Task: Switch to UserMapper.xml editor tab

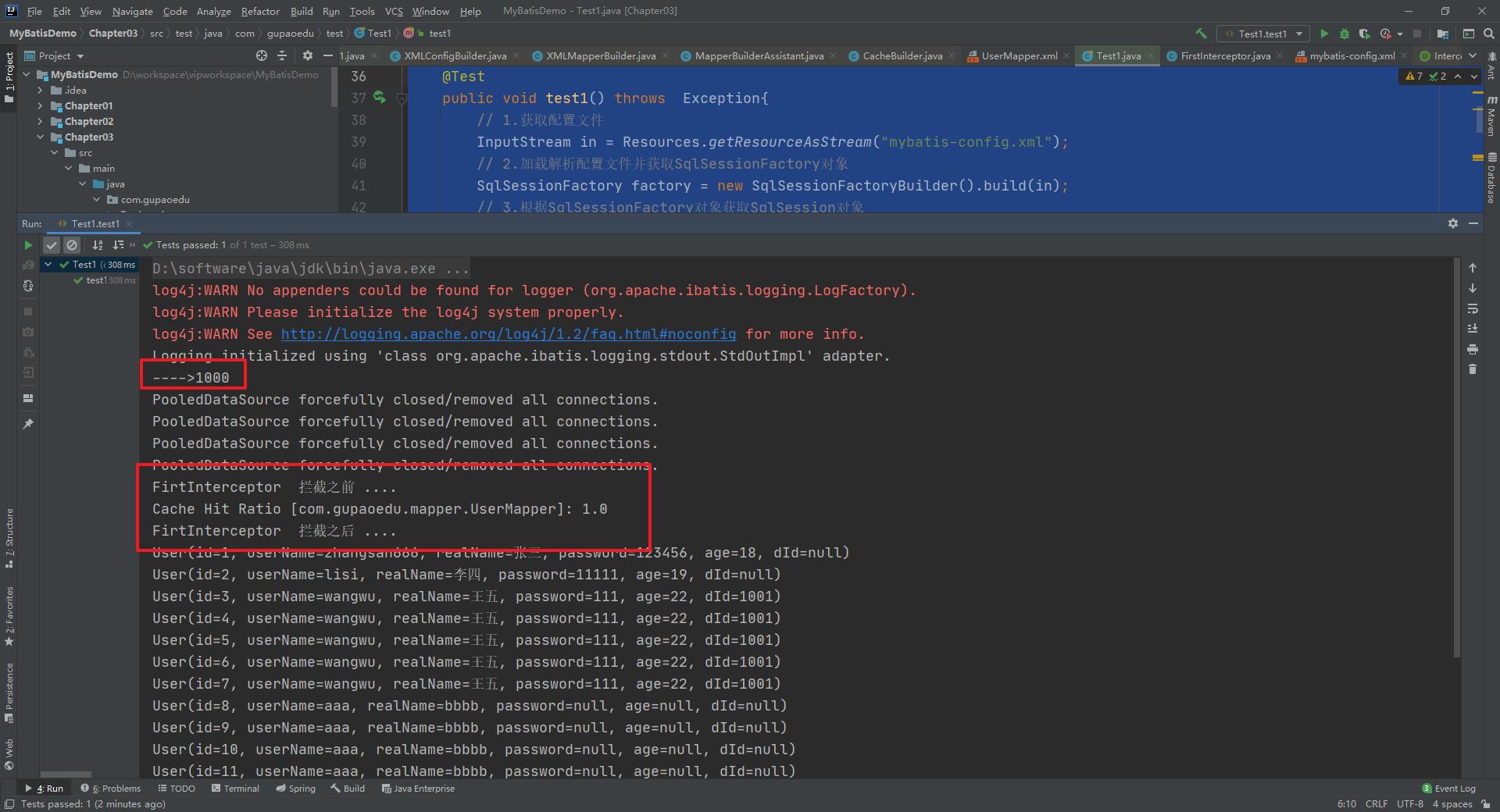Action: (x=1019, y=55)
